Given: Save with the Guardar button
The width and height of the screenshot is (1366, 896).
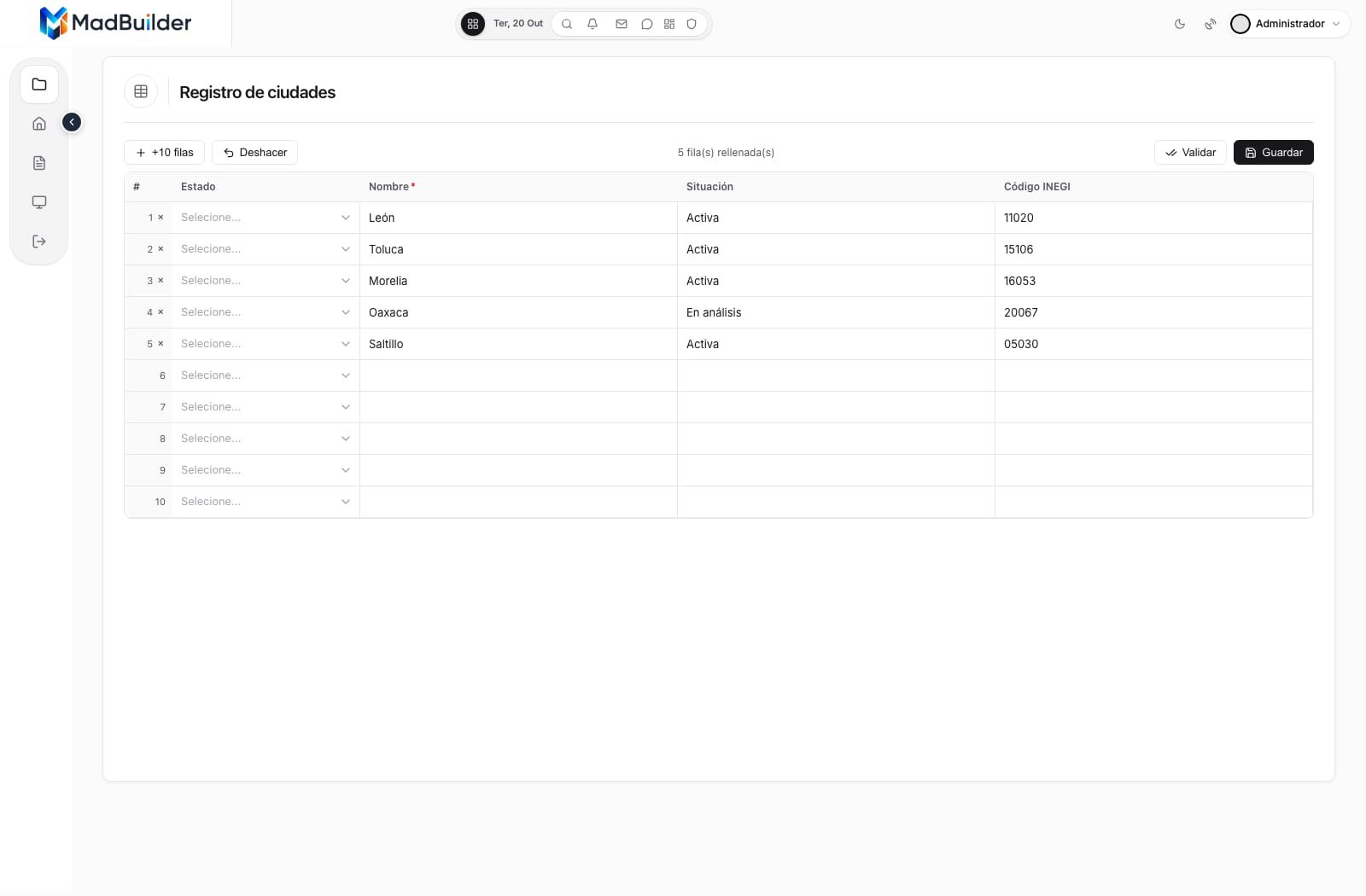Looking at the screenshot, I should click(1273, 152).
